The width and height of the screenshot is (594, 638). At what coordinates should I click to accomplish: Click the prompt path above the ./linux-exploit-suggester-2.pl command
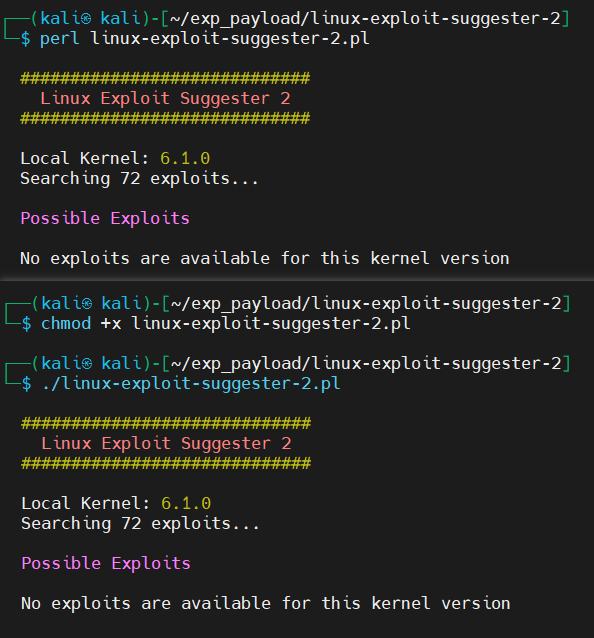pyautogui.click(x=366, y=364)
